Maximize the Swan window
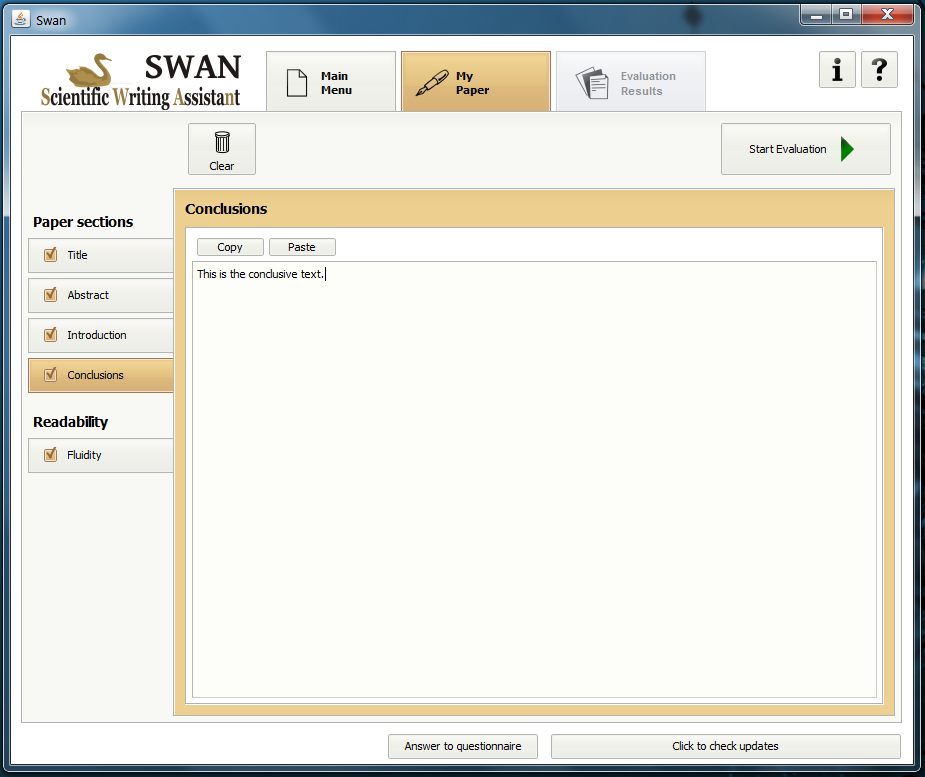Viewport: 925px width, 777px height. (847, 15)
